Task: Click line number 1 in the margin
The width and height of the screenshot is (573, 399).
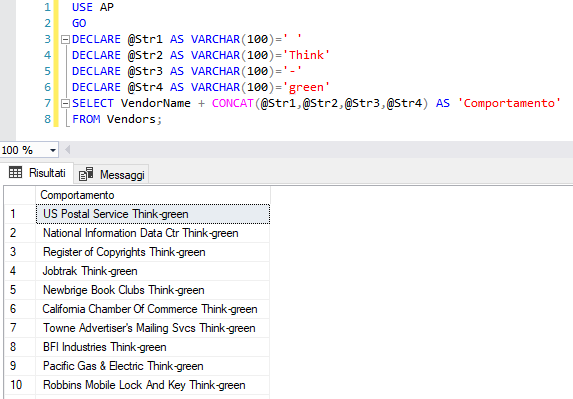Action: 48,7
